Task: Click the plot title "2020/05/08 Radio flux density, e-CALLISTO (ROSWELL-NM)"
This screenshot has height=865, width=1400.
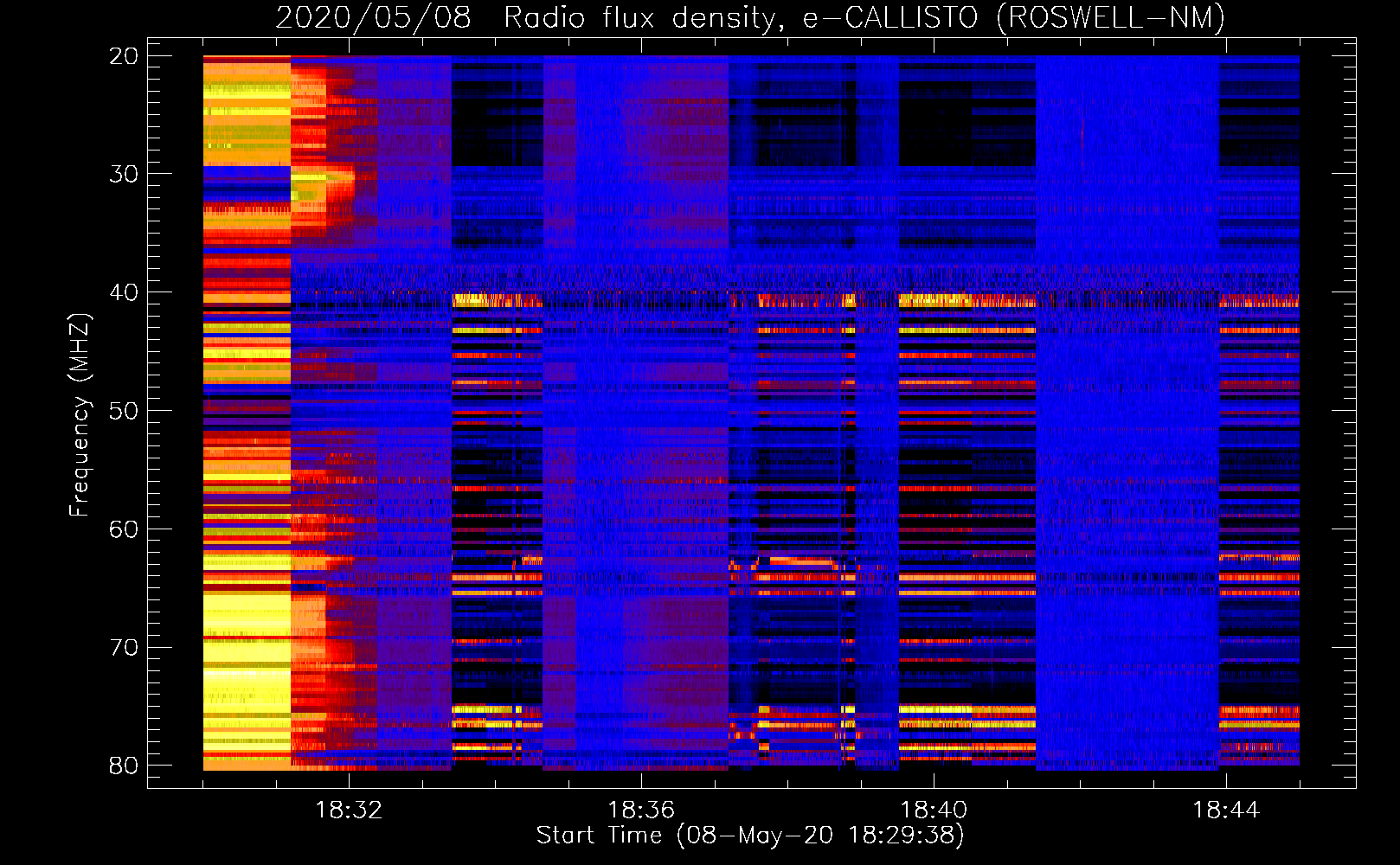Action: click(x=750, y=17)
